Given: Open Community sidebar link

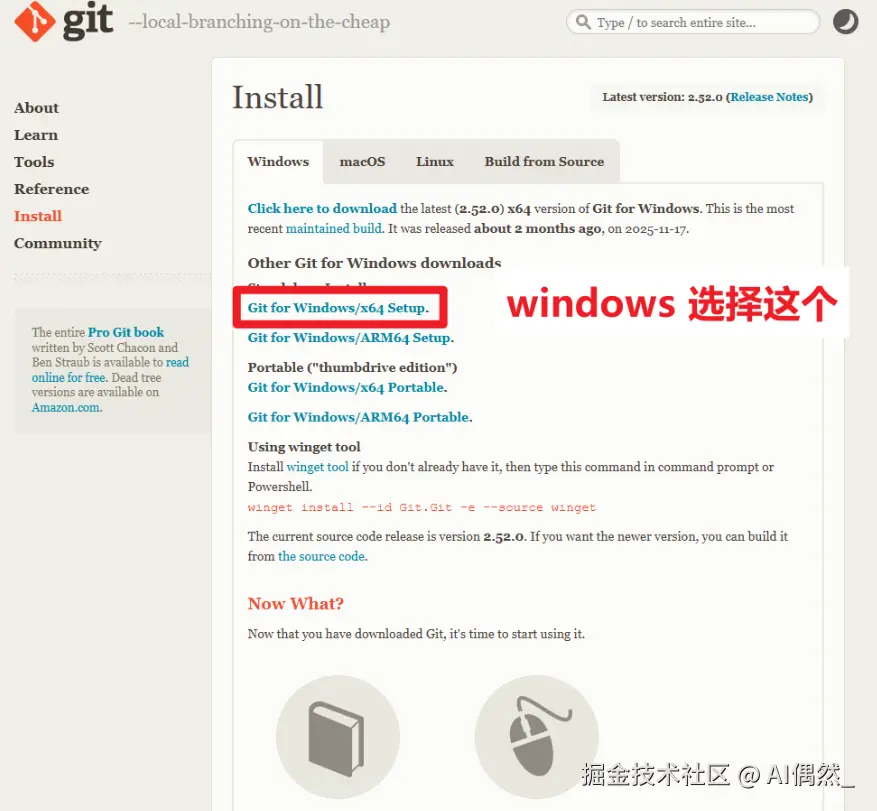Looking at the screenshot, I should click(x=58, y=243).
